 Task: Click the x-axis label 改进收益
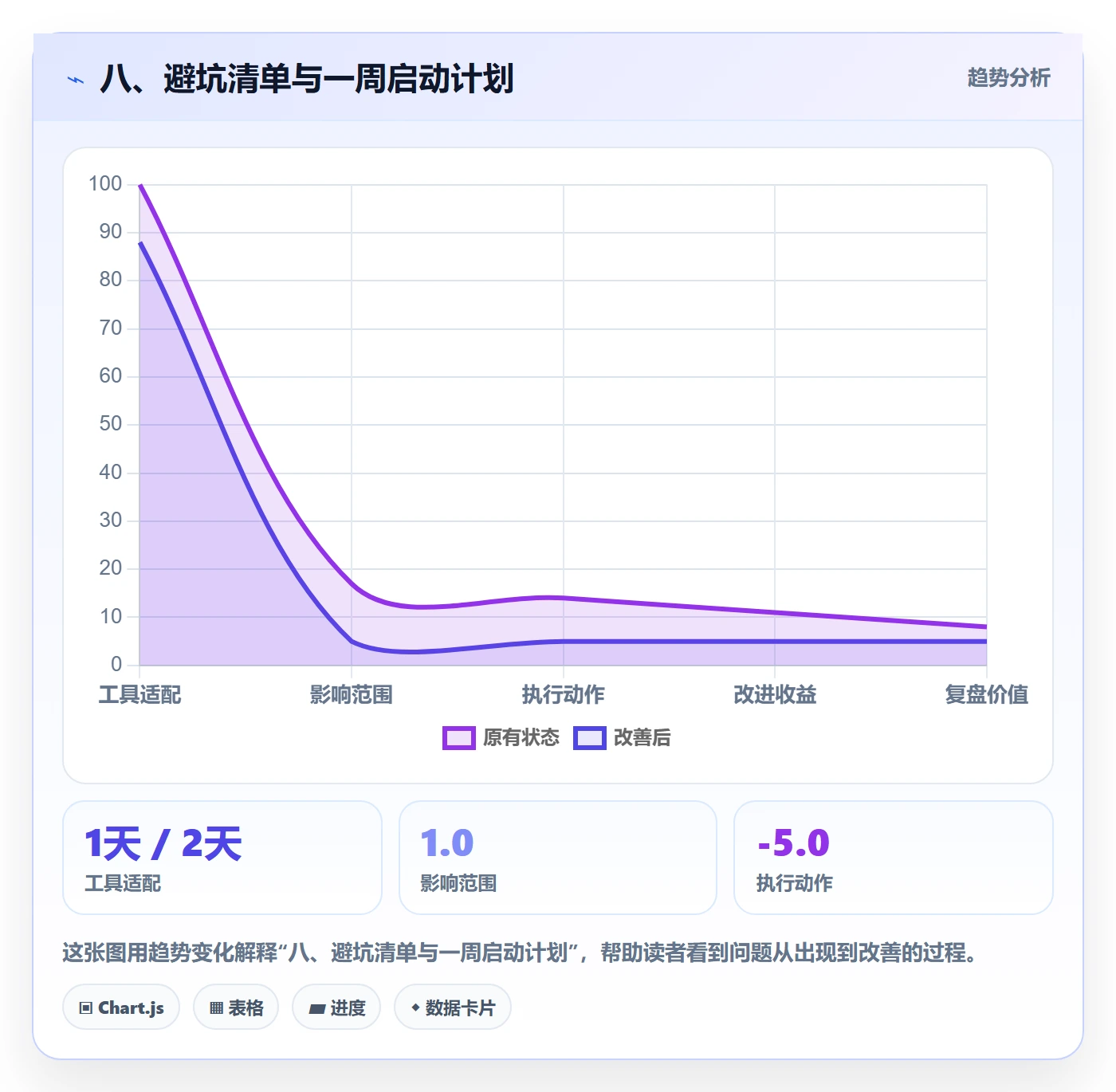[775, 694]
